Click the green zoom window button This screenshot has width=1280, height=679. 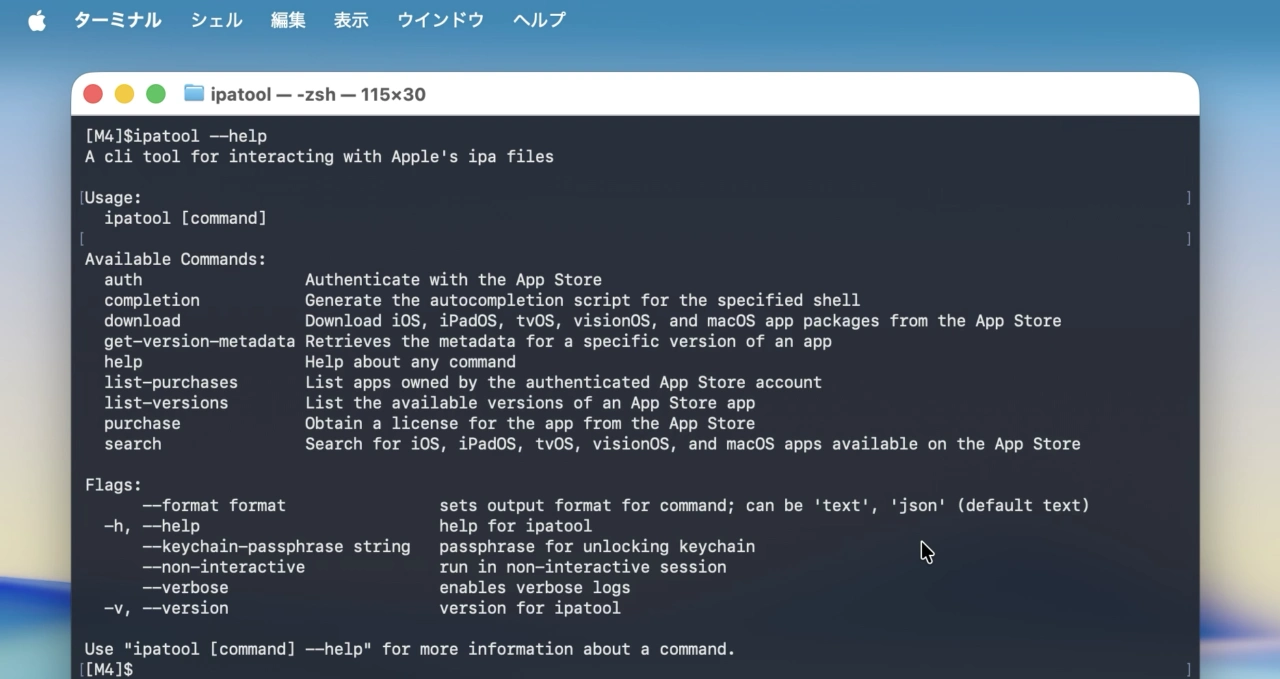point(156,94)
